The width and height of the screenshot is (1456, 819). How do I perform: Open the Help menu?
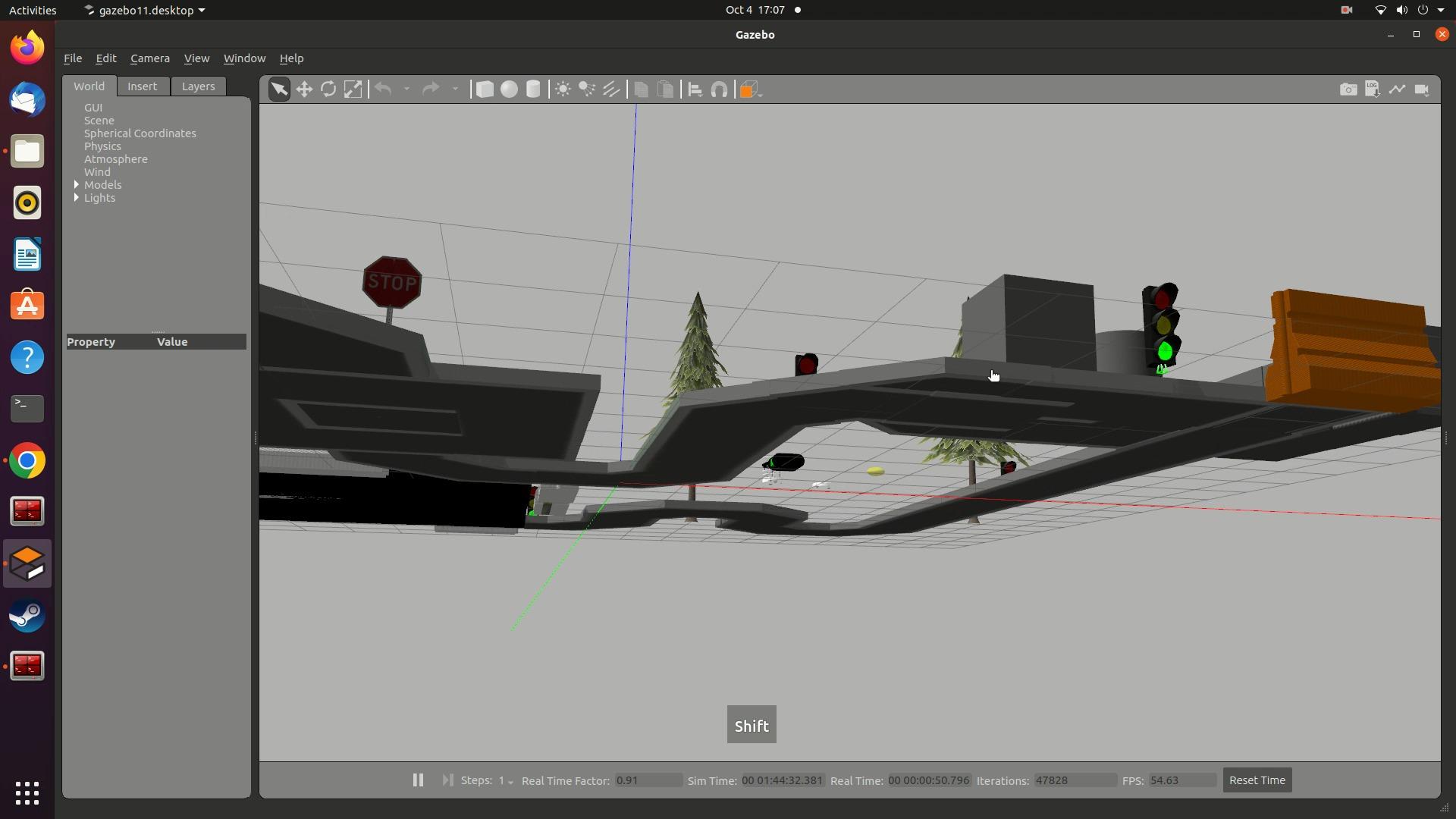tap(291, 58)
